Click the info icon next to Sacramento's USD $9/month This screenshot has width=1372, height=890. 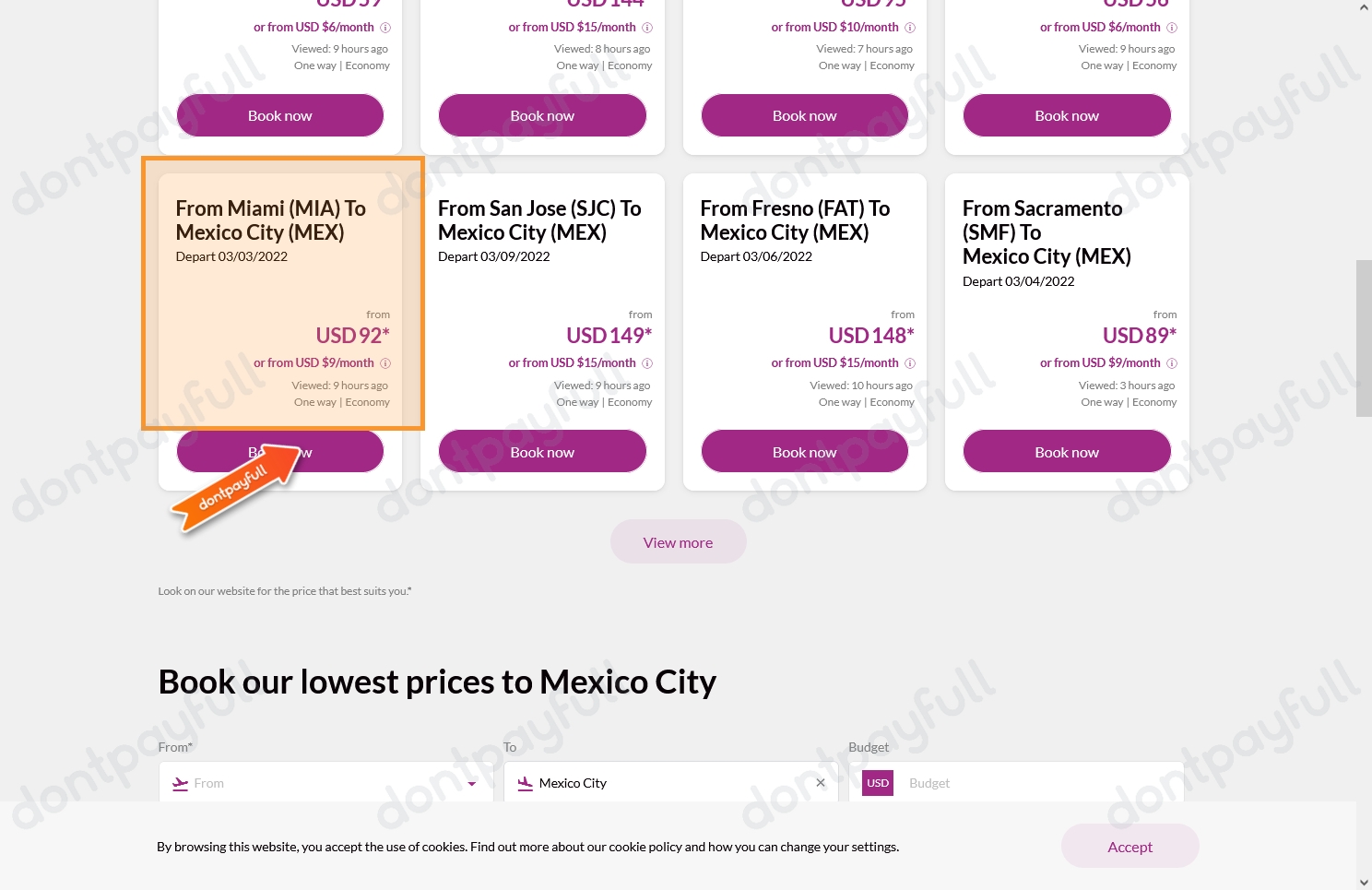(1172, 362)
